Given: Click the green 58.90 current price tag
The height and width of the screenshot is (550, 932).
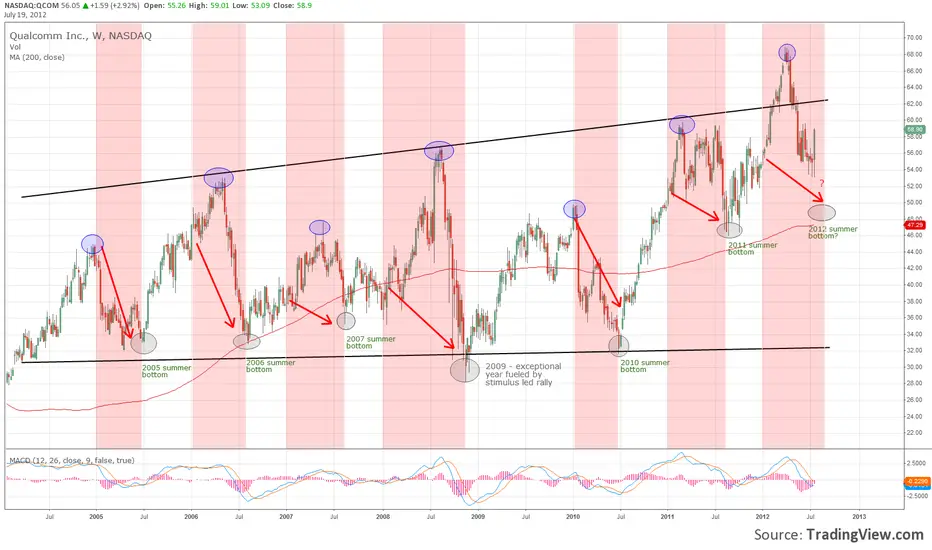Looking at the screenshot, I should [x=914, y=129].
